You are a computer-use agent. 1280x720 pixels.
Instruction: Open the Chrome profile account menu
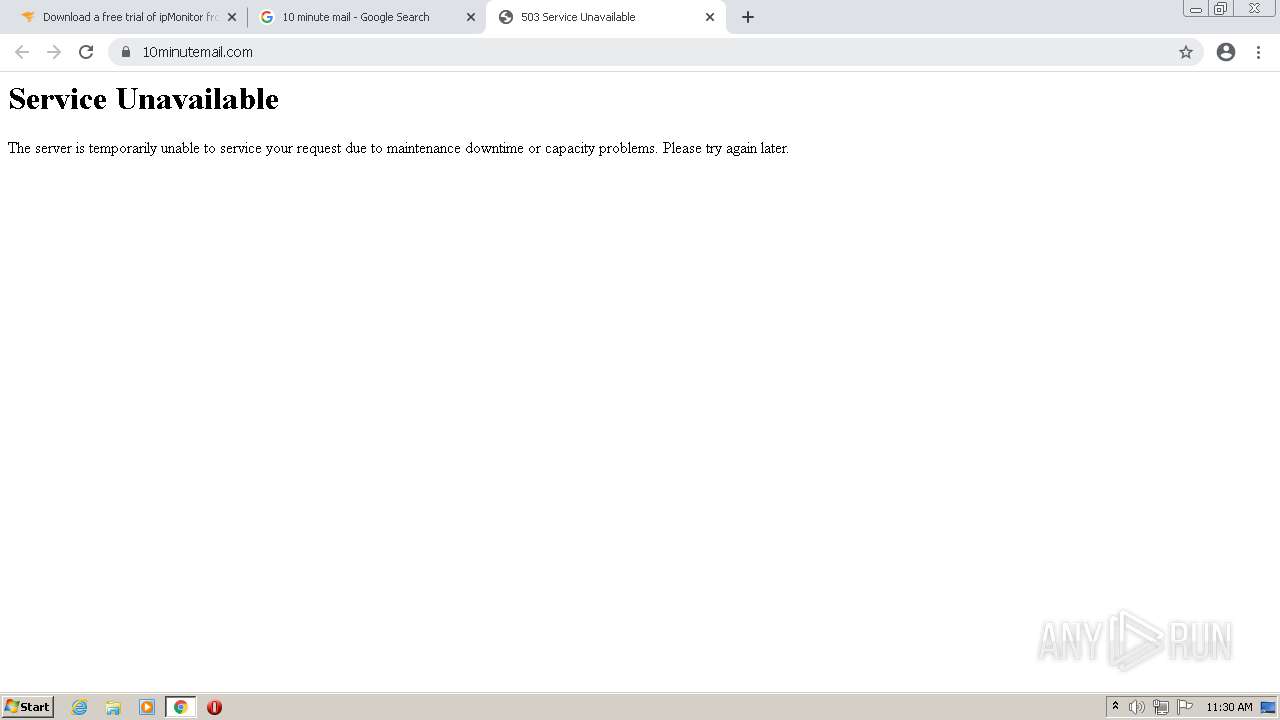coord(1226,52)
